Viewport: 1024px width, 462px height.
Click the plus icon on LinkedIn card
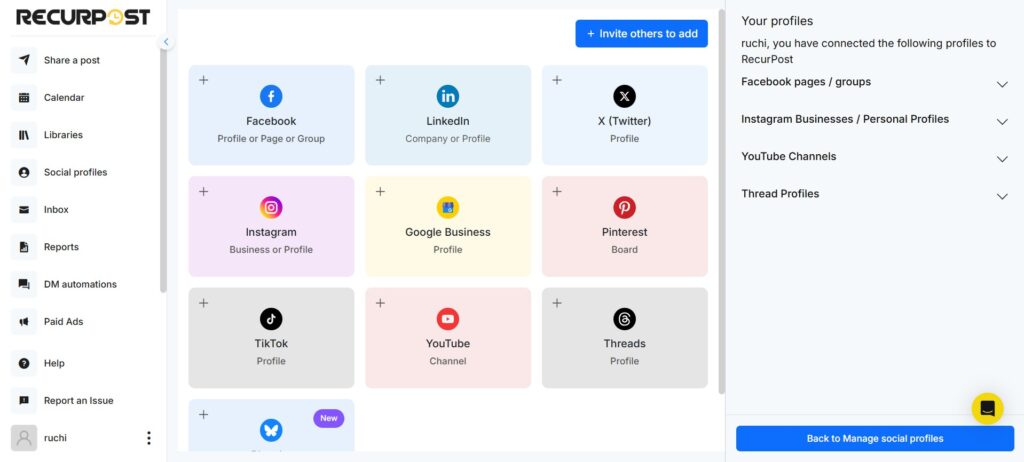[x=380, y=80]
